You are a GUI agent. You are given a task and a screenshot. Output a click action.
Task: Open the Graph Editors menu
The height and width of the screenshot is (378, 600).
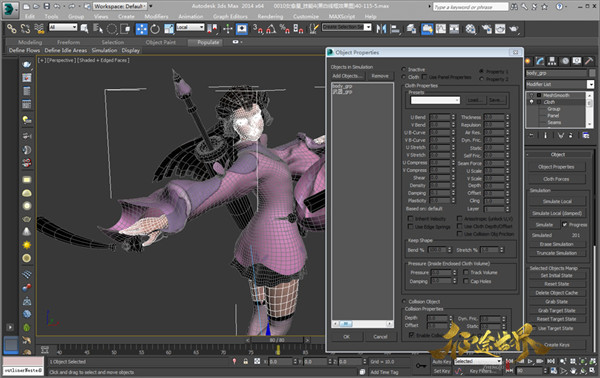(x=230, y=16)
